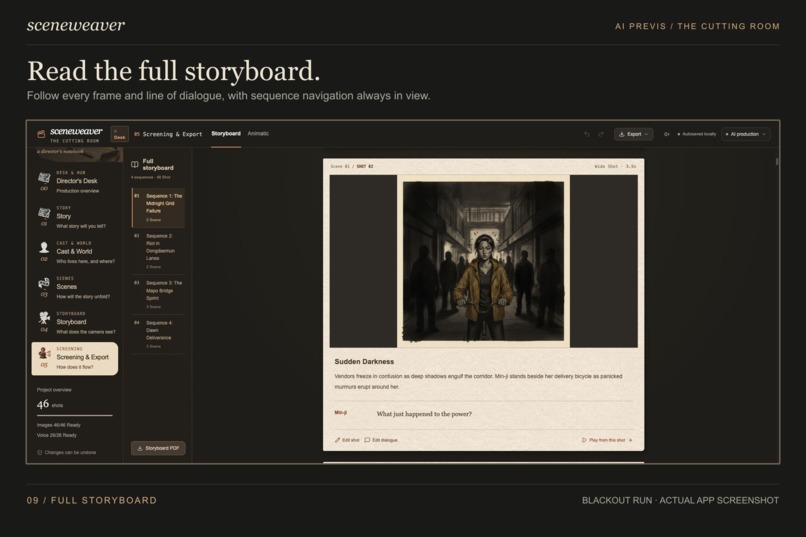Switch to the Animatic tab

click(258, 134)
